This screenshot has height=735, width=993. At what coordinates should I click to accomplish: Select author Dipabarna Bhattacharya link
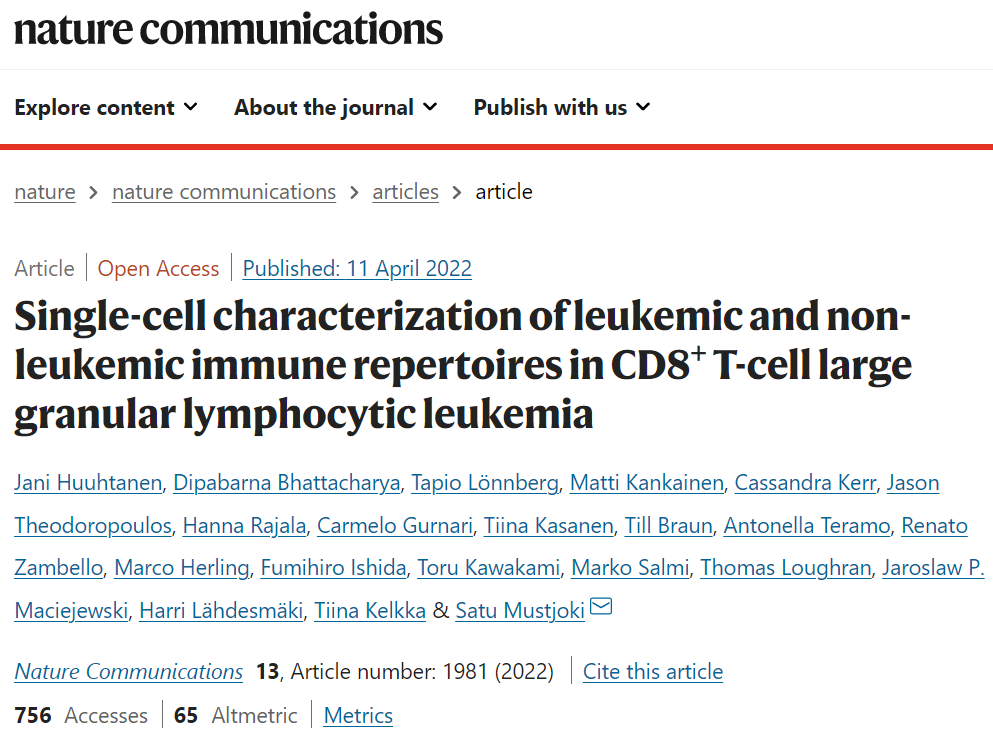coord(287,483)
